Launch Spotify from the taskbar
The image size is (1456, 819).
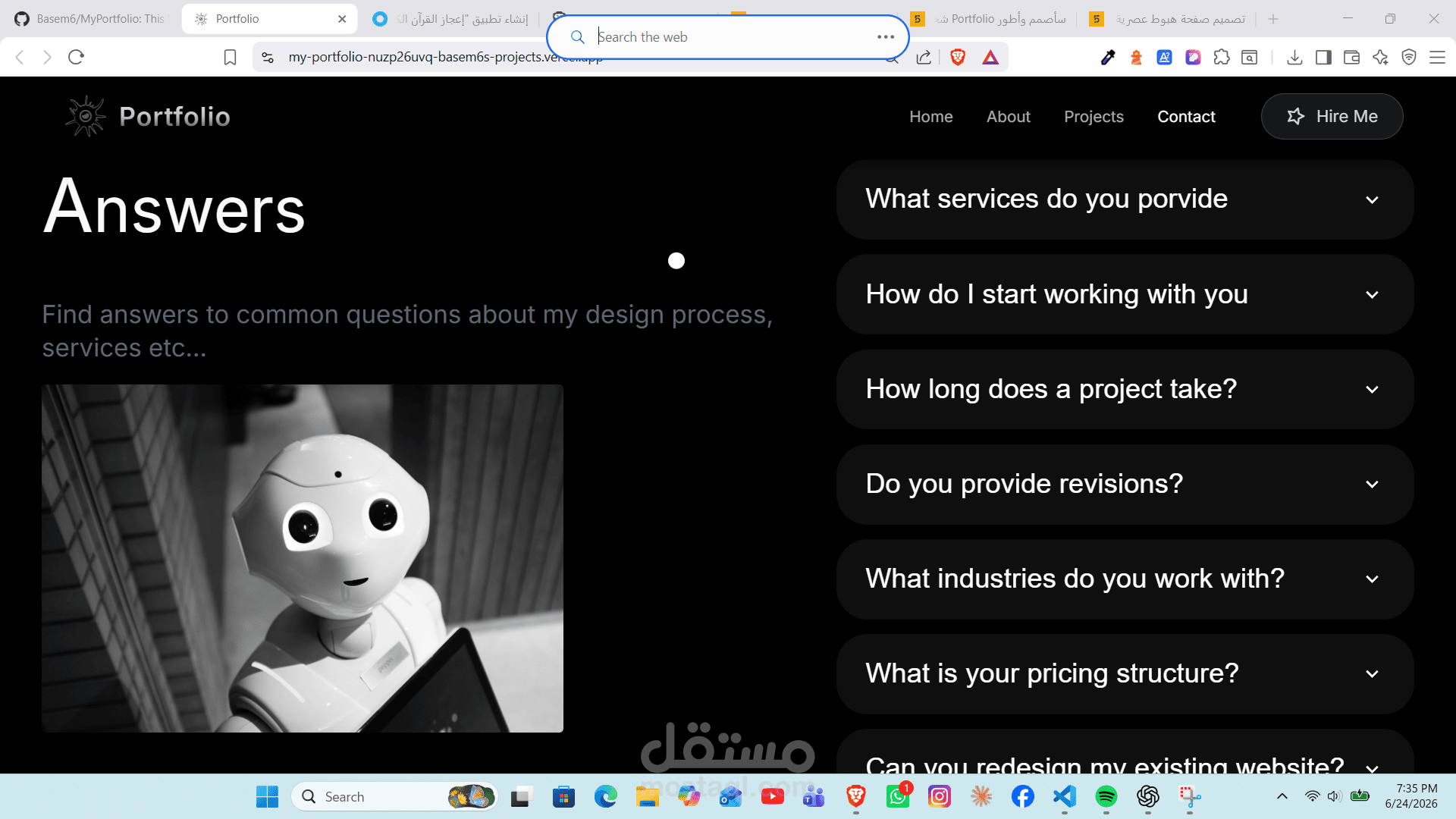click(1106, 796)
